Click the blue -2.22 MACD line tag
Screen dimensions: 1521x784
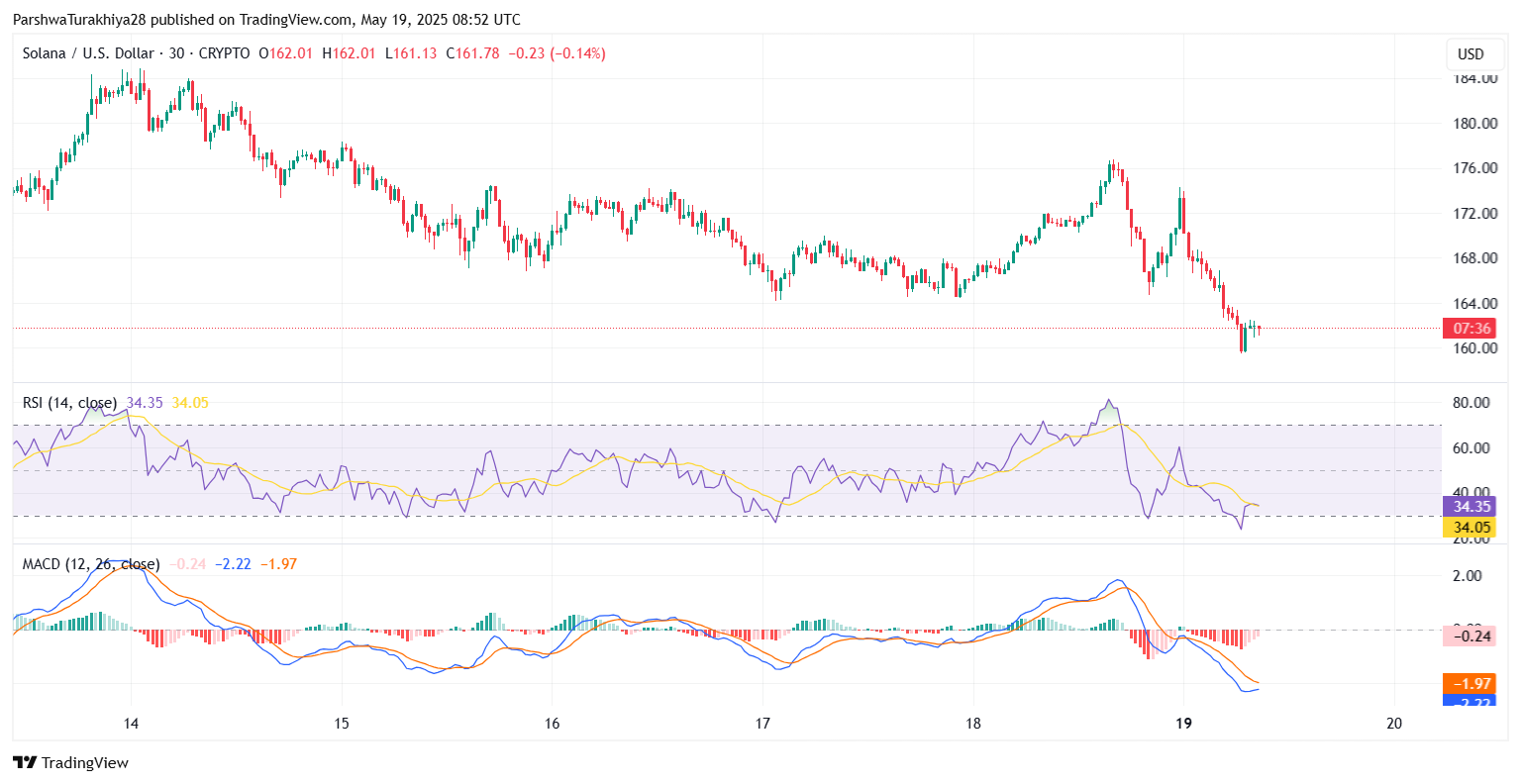click(1469, 702)
